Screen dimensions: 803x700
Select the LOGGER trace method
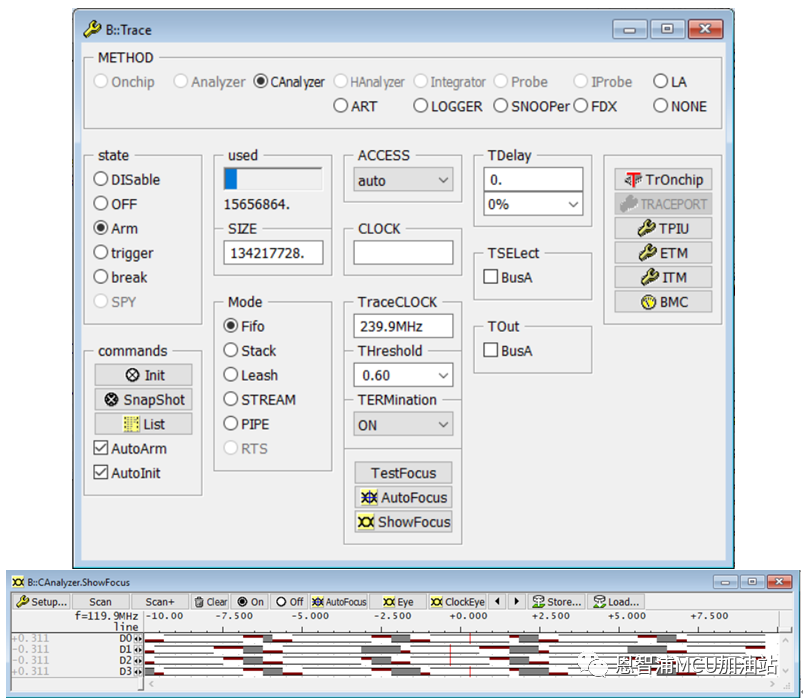[448, 106]
